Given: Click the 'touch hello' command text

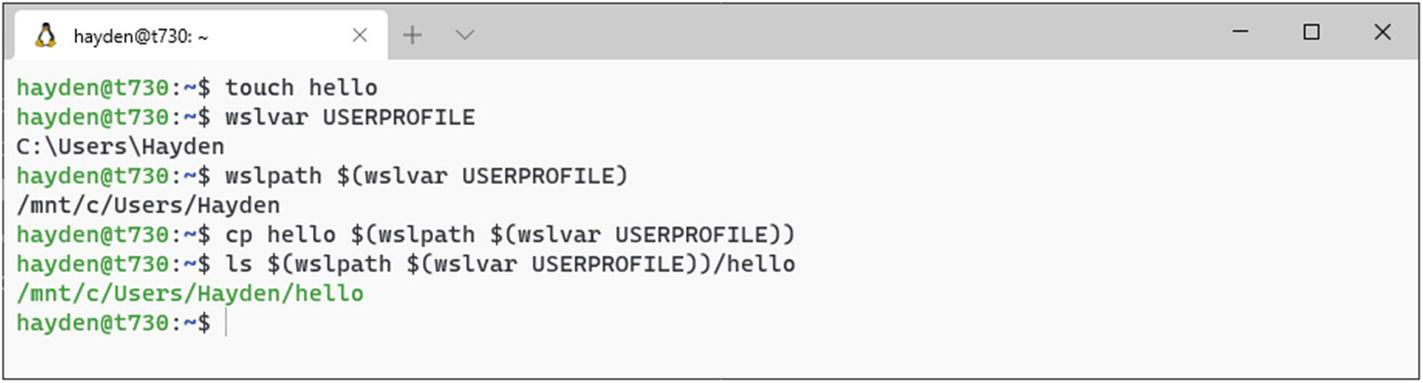Looking at the screenshot, I should 301,88.
